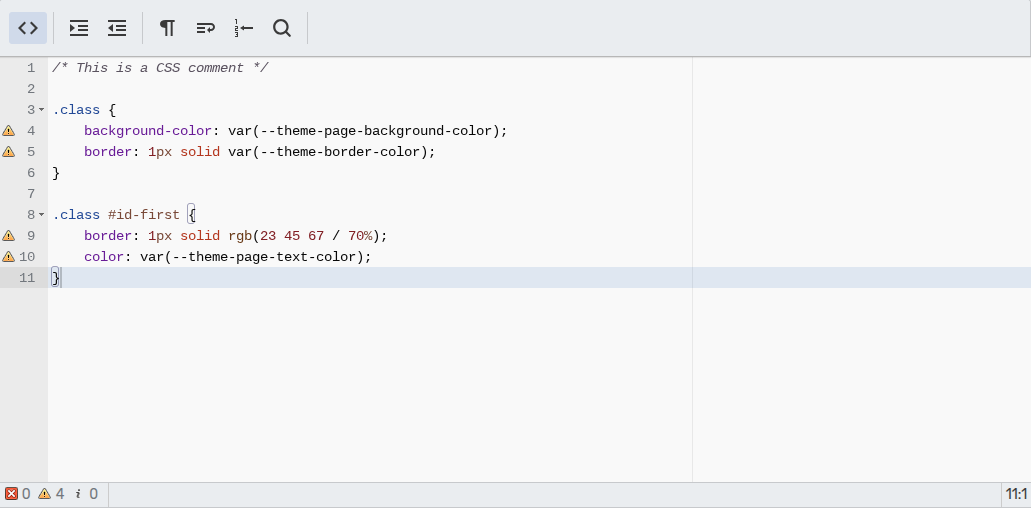Click the increase indent icon
Viewport: 1031px width, 508px height.
79,28
